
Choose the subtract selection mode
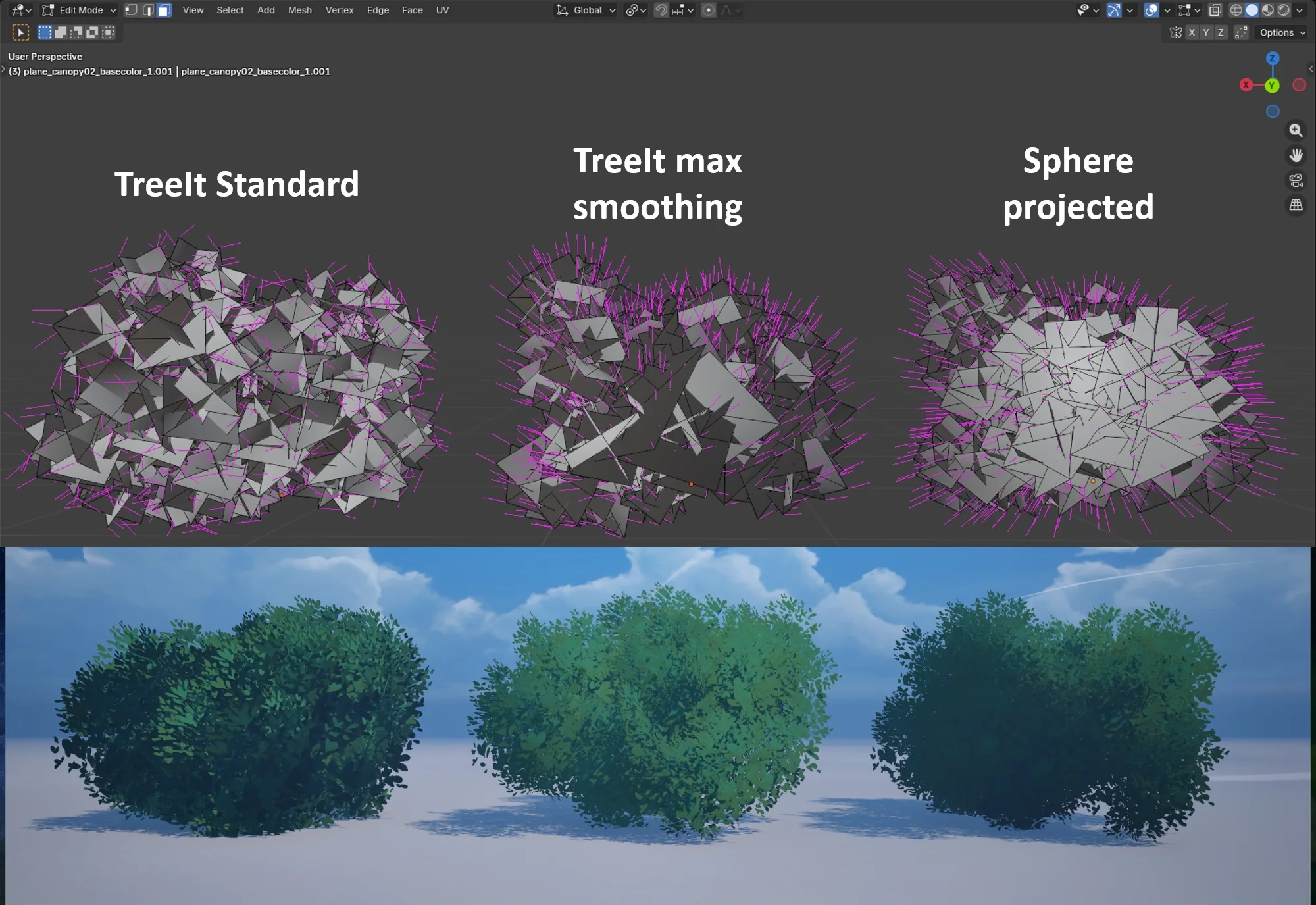tap(76, 32)
